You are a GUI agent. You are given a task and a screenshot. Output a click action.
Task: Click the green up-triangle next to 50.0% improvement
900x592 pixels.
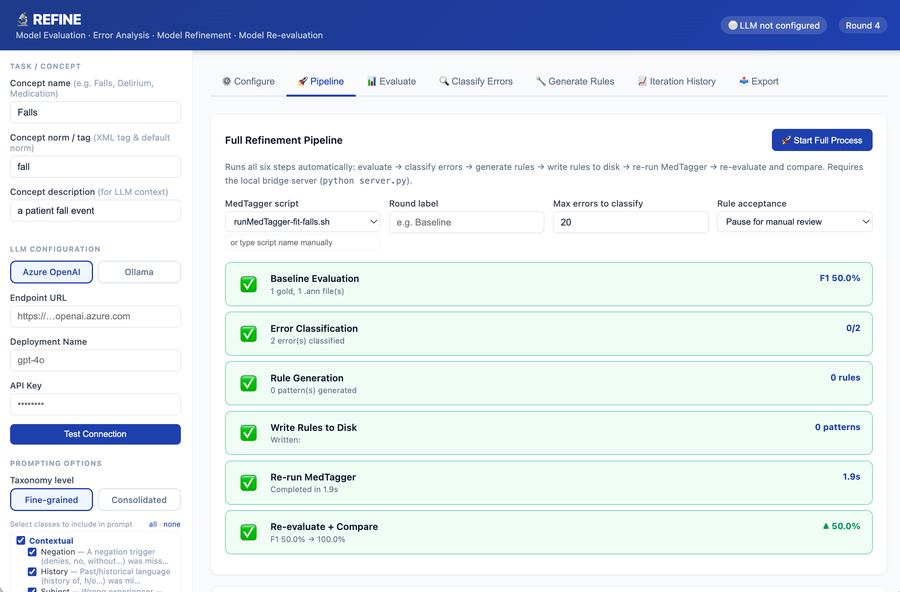tap(826, 526)
